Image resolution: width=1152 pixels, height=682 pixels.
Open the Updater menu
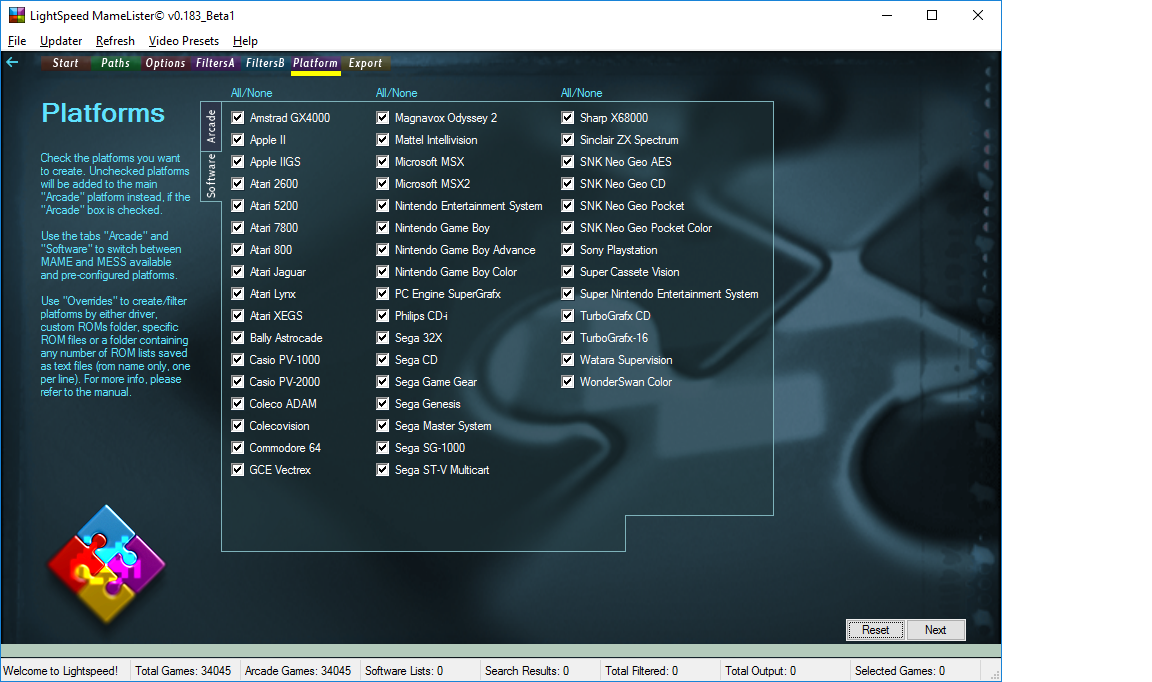(61, 41)
